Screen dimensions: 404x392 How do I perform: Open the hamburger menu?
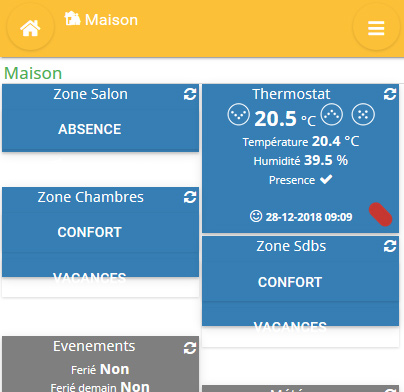point(376,28)
